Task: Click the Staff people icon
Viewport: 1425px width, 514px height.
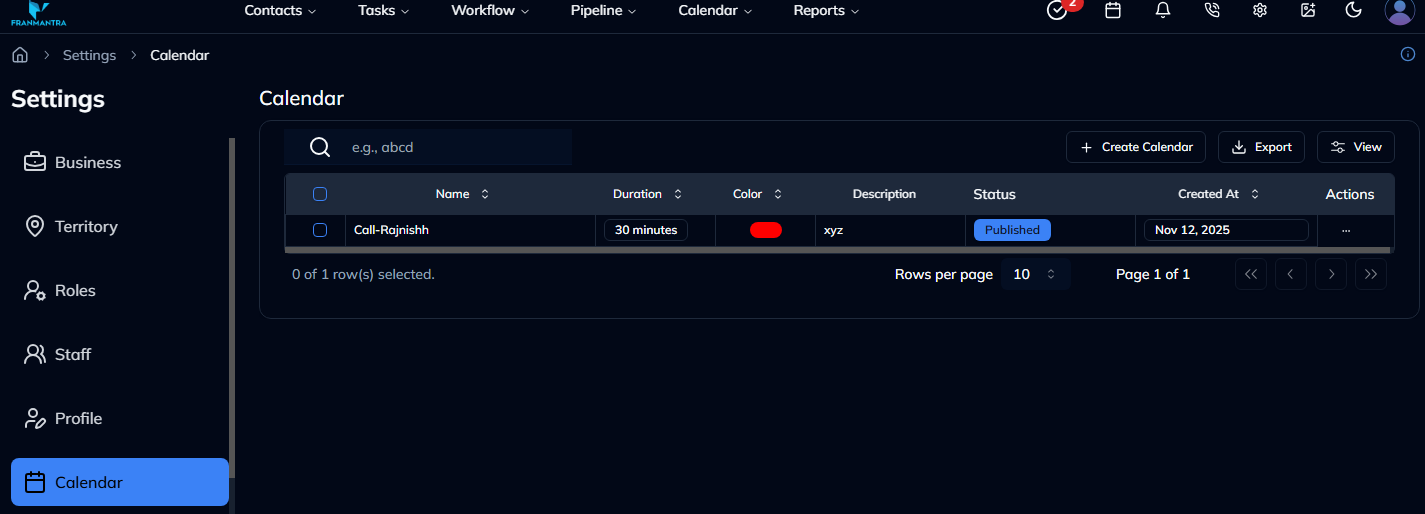Action: click(x=35, y=354)
